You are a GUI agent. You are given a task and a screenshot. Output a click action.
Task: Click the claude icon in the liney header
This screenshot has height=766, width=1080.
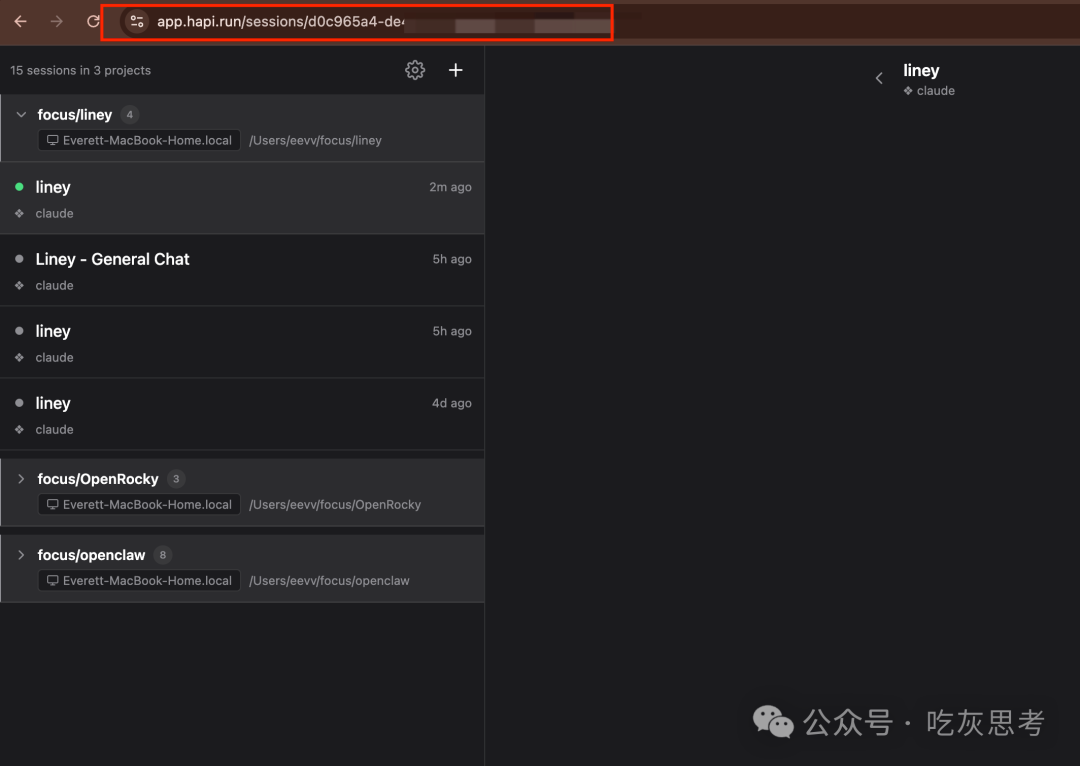[x=908, y=91]
